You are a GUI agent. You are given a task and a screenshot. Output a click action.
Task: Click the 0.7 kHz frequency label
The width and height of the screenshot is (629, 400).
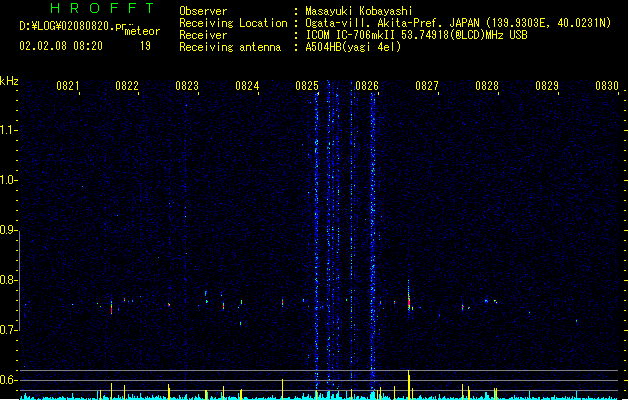click(x=8, y=330)
